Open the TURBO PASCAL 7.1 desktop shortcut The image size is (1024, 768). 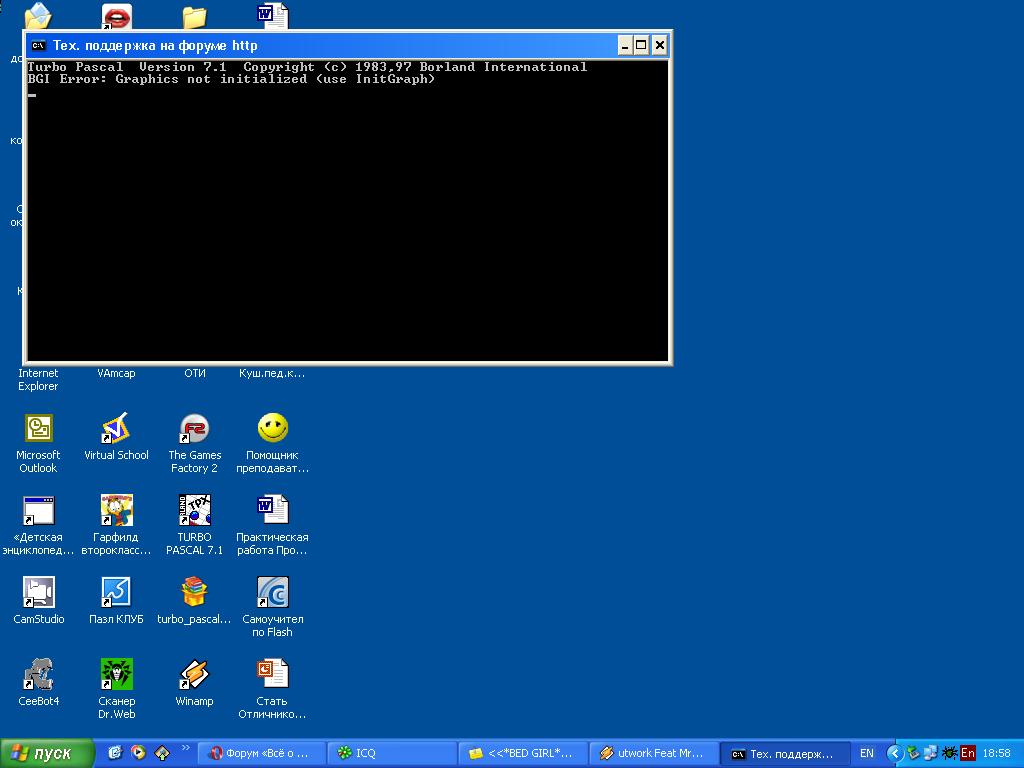194,511
